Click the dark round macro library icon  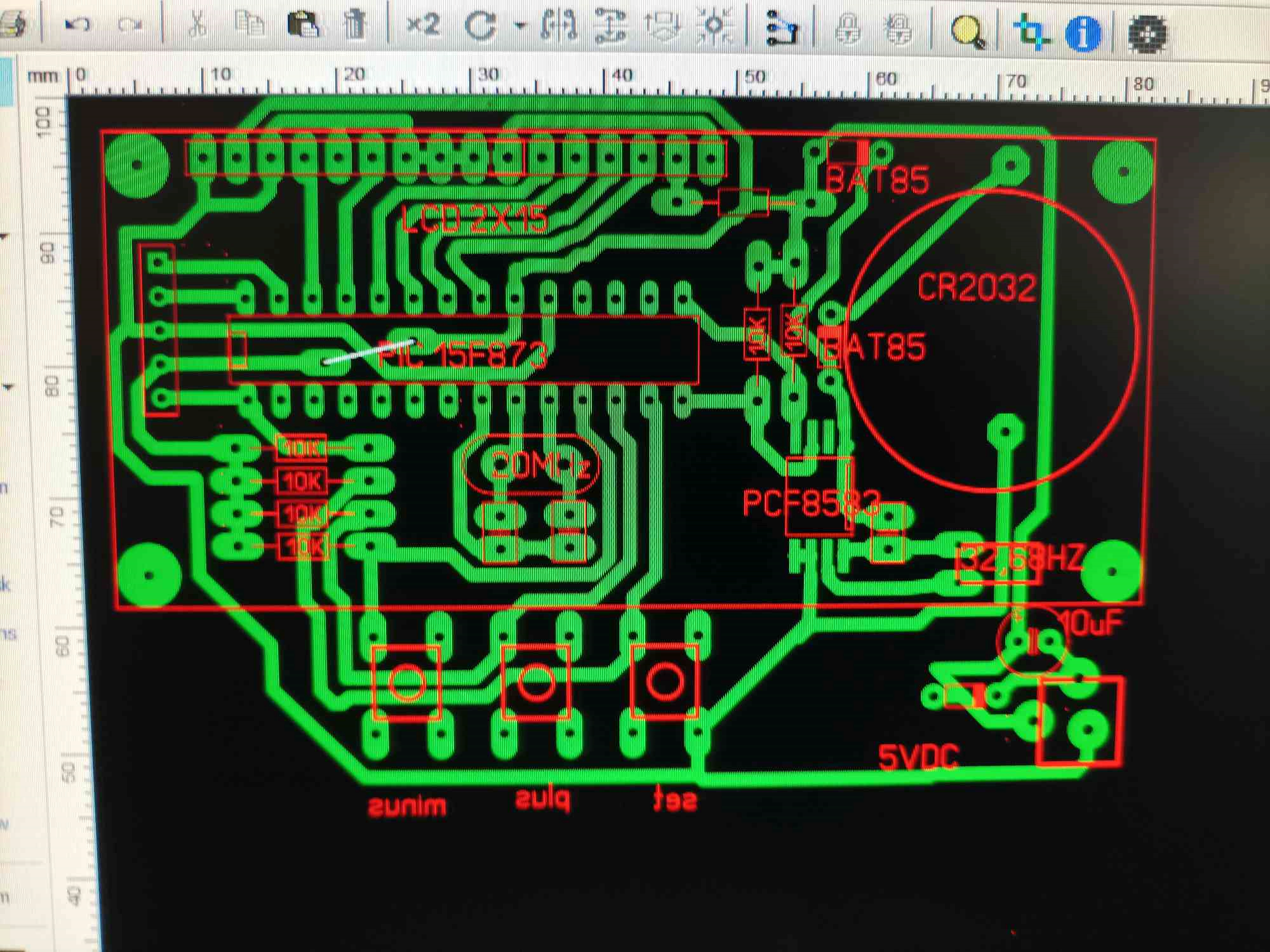[x=1148, y=33]
